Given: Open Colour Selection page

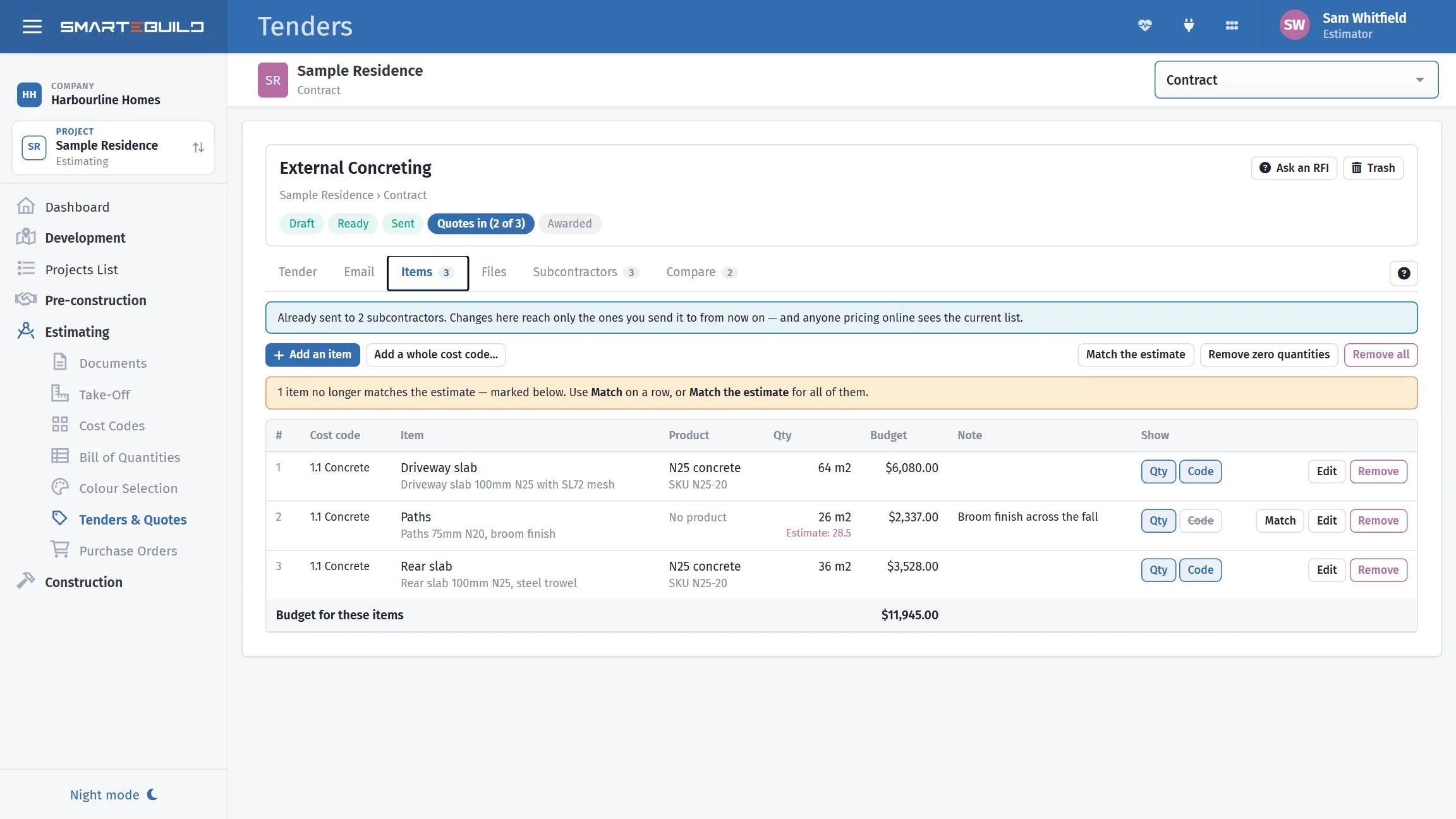Looking at the screenshot, I should pos(128,488).
